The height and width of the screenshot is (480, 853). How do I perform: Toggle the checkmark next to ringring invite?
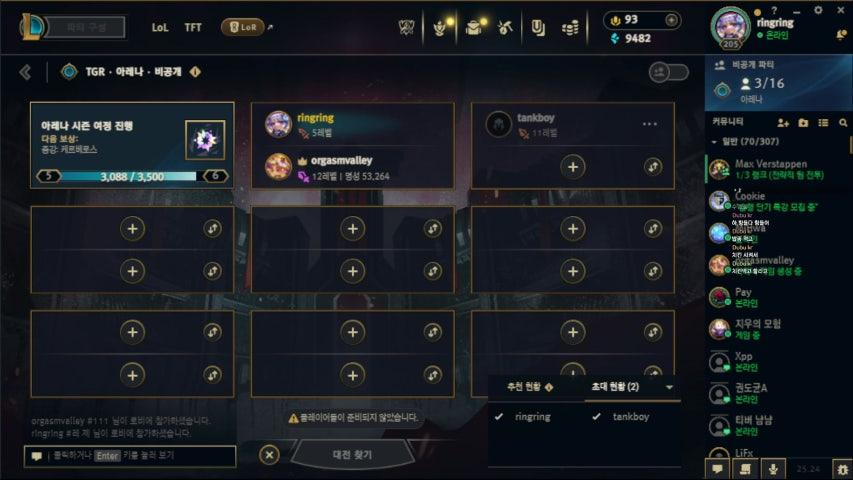coord(499,416)
